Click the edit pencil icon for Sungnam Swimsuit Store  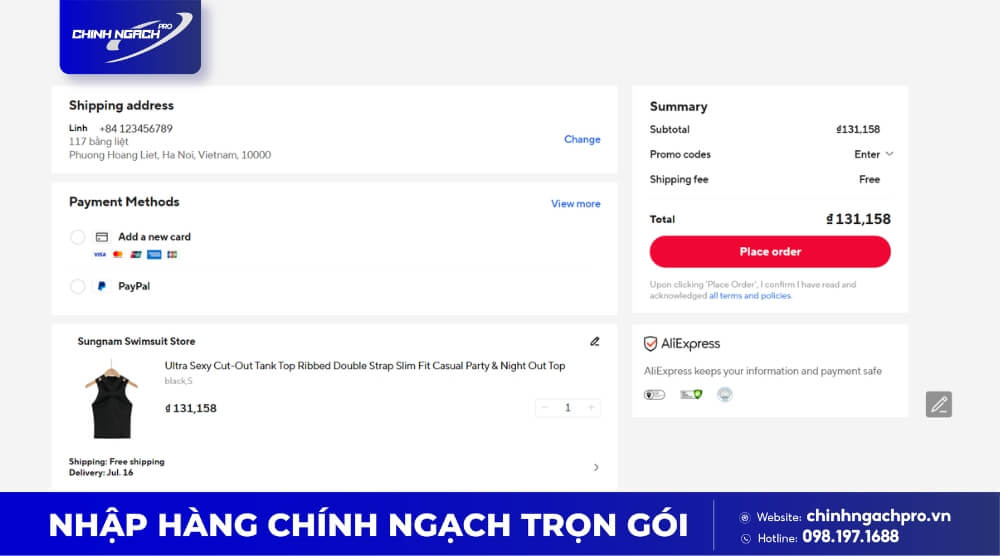tap(594, 342)
